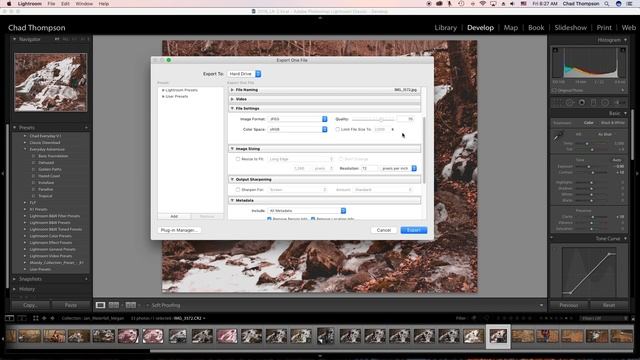Image resolution: width=640 pixels, height=360 pixels.
Task: Switch to the Print module
Action: coord(604,27)
